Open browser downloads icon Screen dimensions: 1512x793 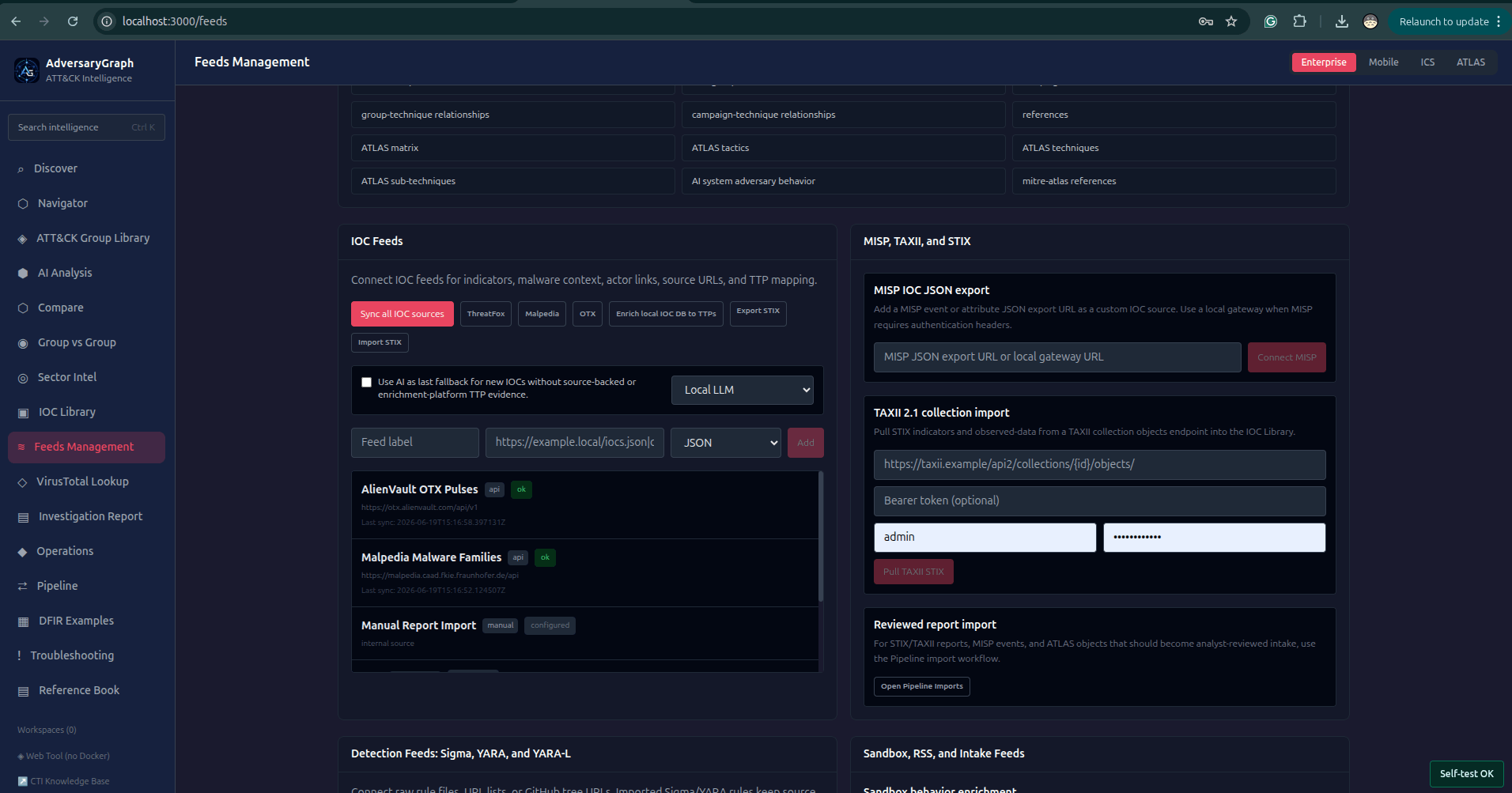click(x=1342, y=21)
